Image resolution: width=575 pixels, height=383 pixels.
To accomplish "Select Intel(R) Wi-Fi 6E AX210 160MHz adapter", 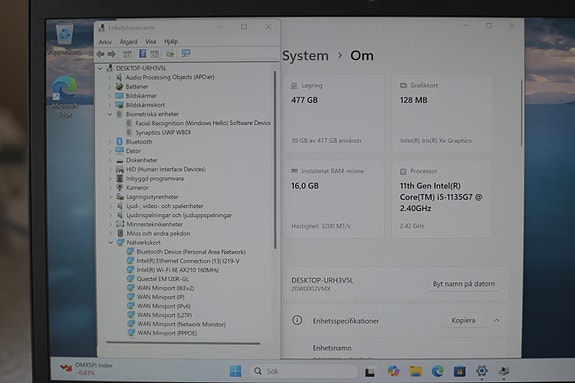I will (177, 270).
